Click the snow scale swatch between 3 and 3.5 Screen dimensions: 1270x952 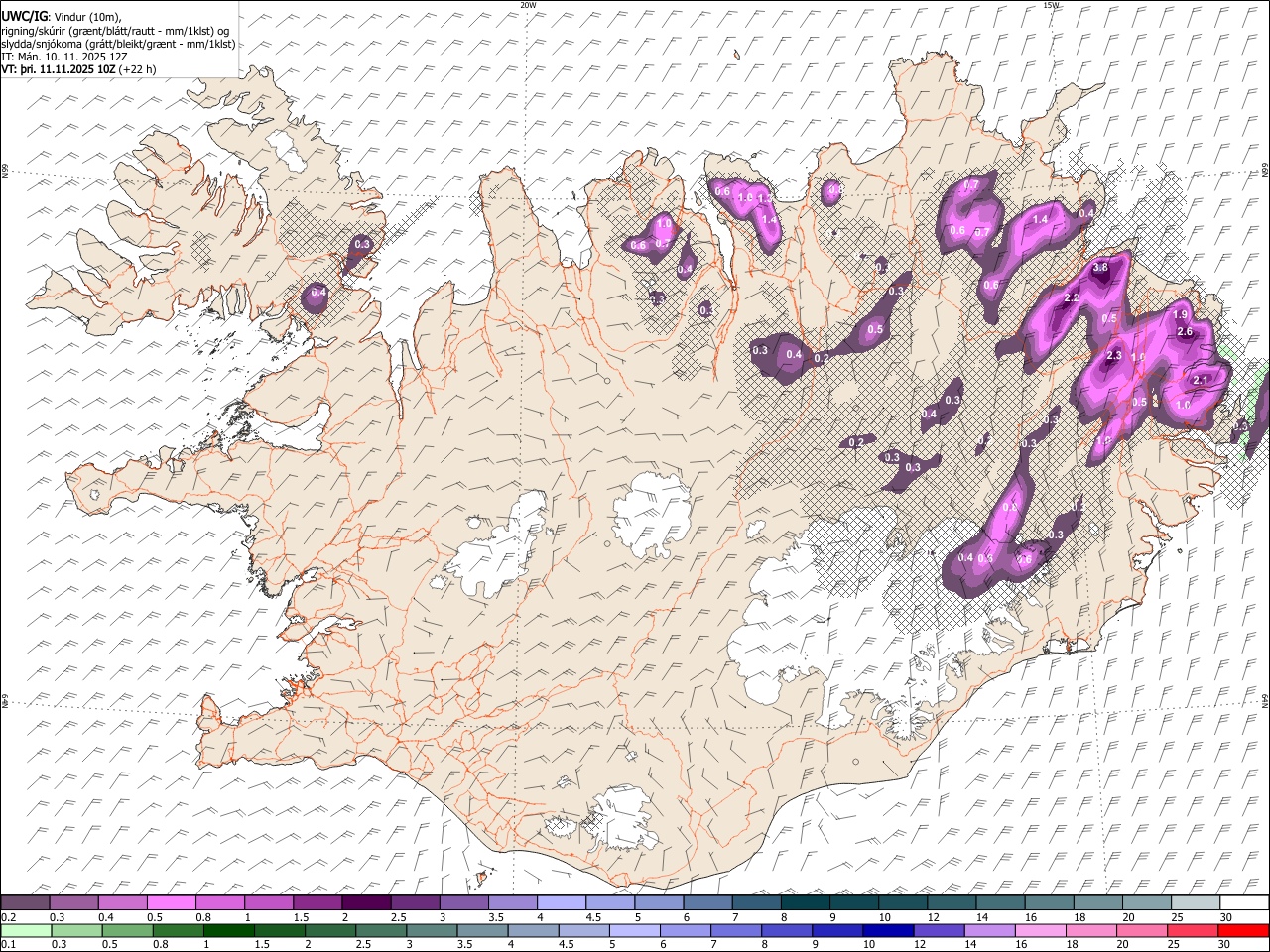(462, 903)
